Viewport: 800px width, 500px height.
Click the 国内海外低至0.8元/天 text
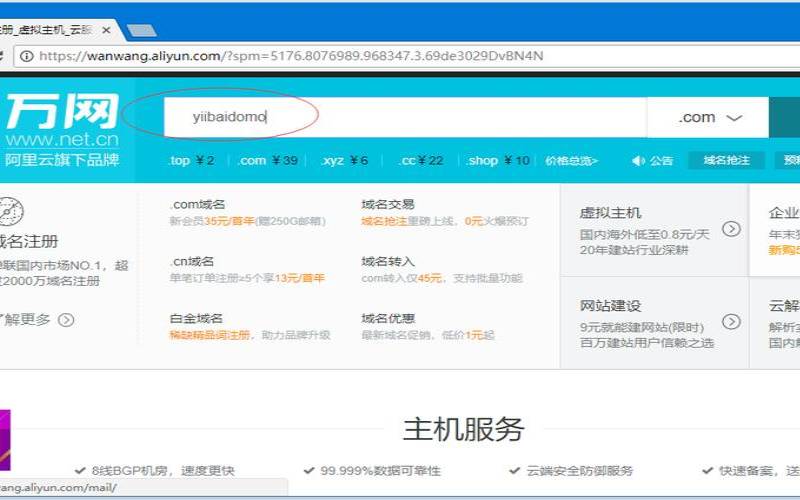coord(644,235)
